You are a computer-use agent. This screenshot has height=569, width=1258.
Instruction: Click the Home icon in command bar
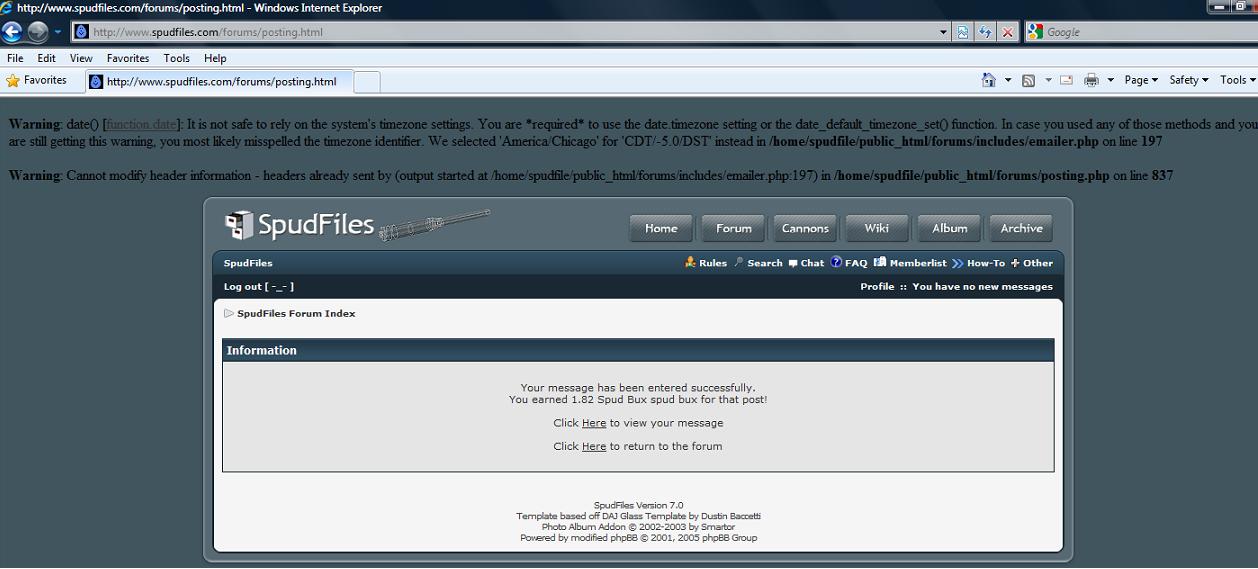pos(988,80)
